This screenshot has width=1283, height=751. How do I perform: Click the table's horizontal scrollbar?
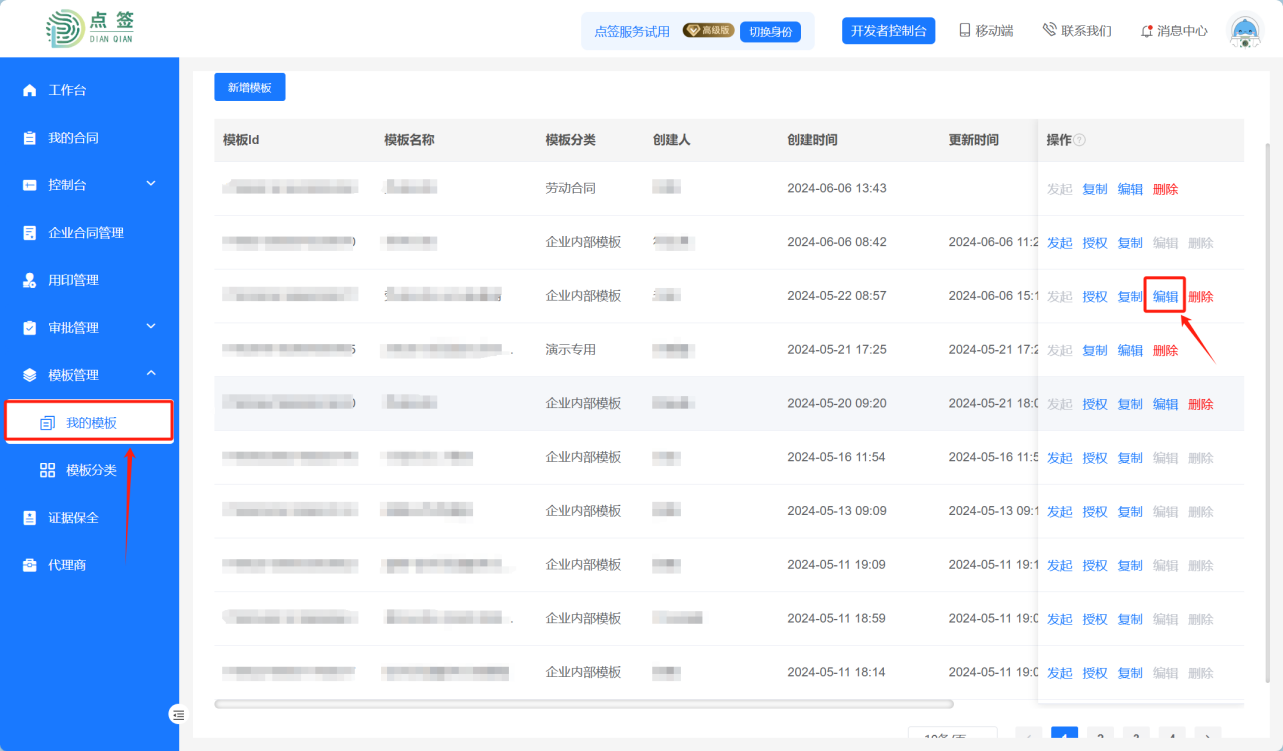coord(584,704)
